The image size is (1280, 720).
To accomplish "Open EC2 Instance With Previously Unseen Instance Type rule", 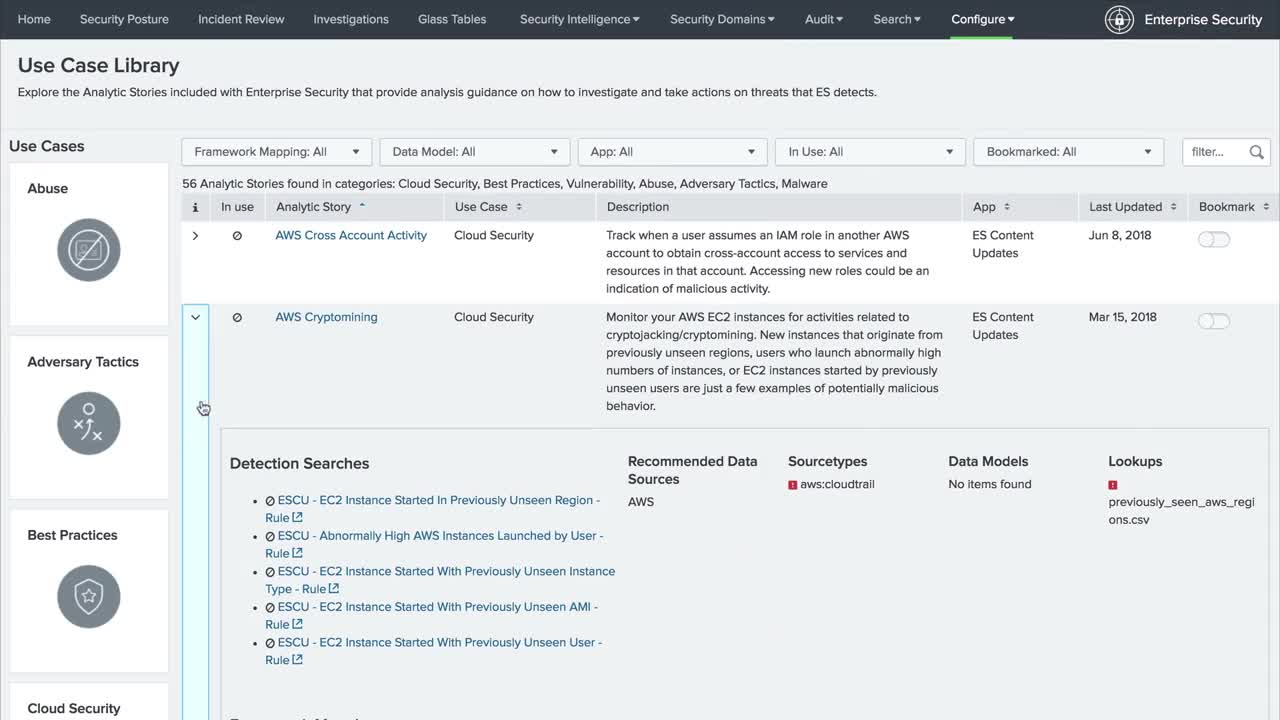I will [440, 580].
